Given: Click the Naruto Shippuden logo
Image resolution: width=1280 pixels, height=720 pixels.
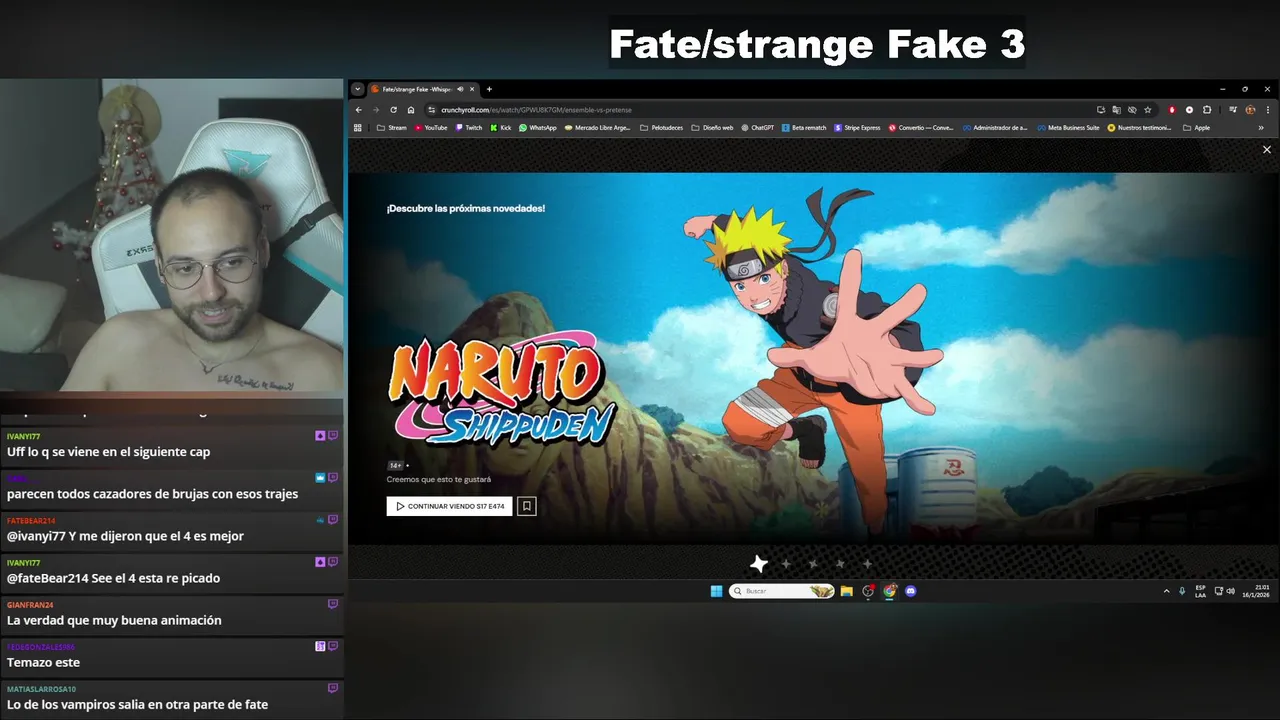Looking at the screenshot, I should point(502,387).
